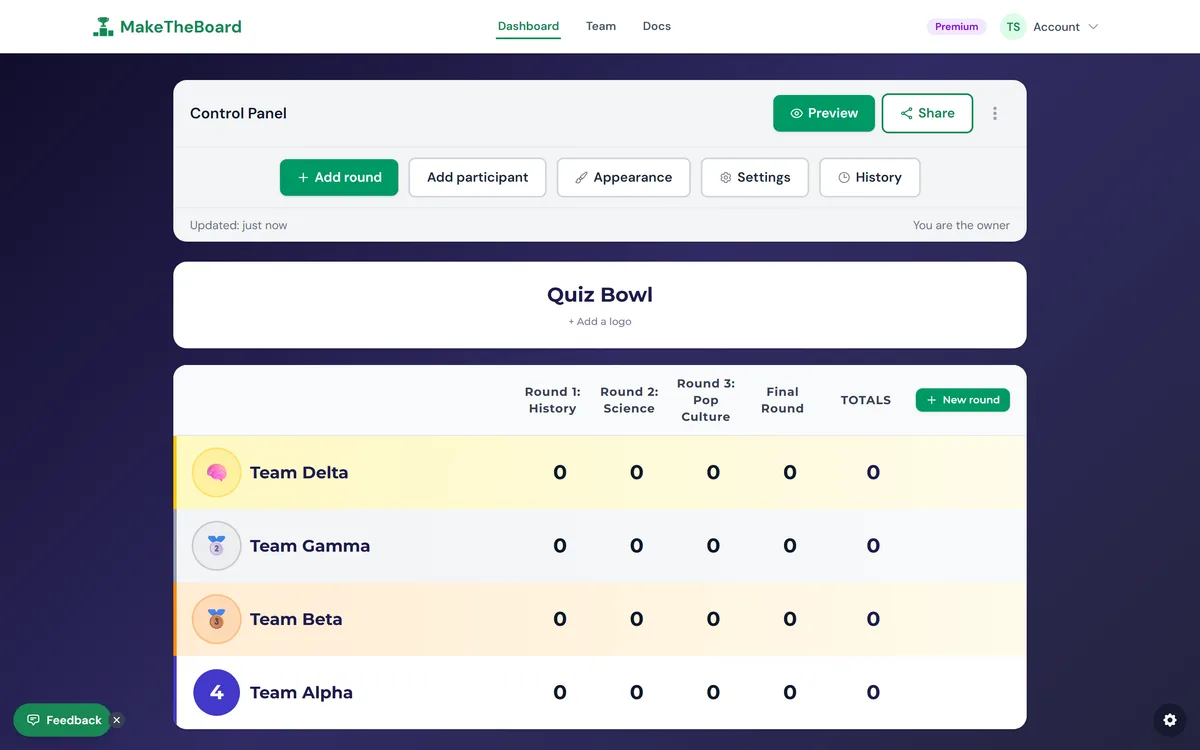Click the TOTALS column header

[x=866, y=400]
